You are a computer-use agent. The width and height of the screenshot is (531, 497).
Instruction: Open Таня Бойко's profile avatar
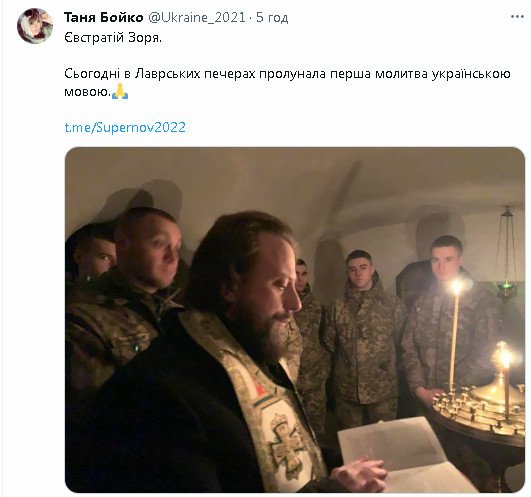point(35,26)
